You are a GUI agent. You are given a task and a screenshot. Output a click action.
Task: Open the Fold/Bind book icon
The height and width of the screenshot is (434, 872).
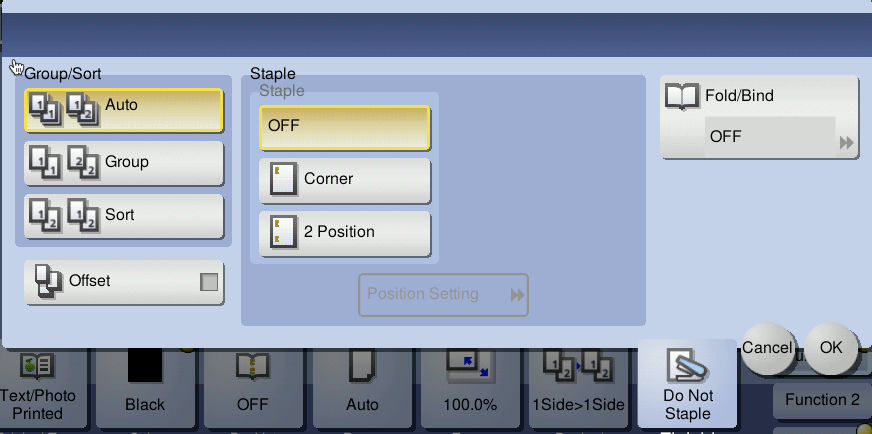pos(682,97)
